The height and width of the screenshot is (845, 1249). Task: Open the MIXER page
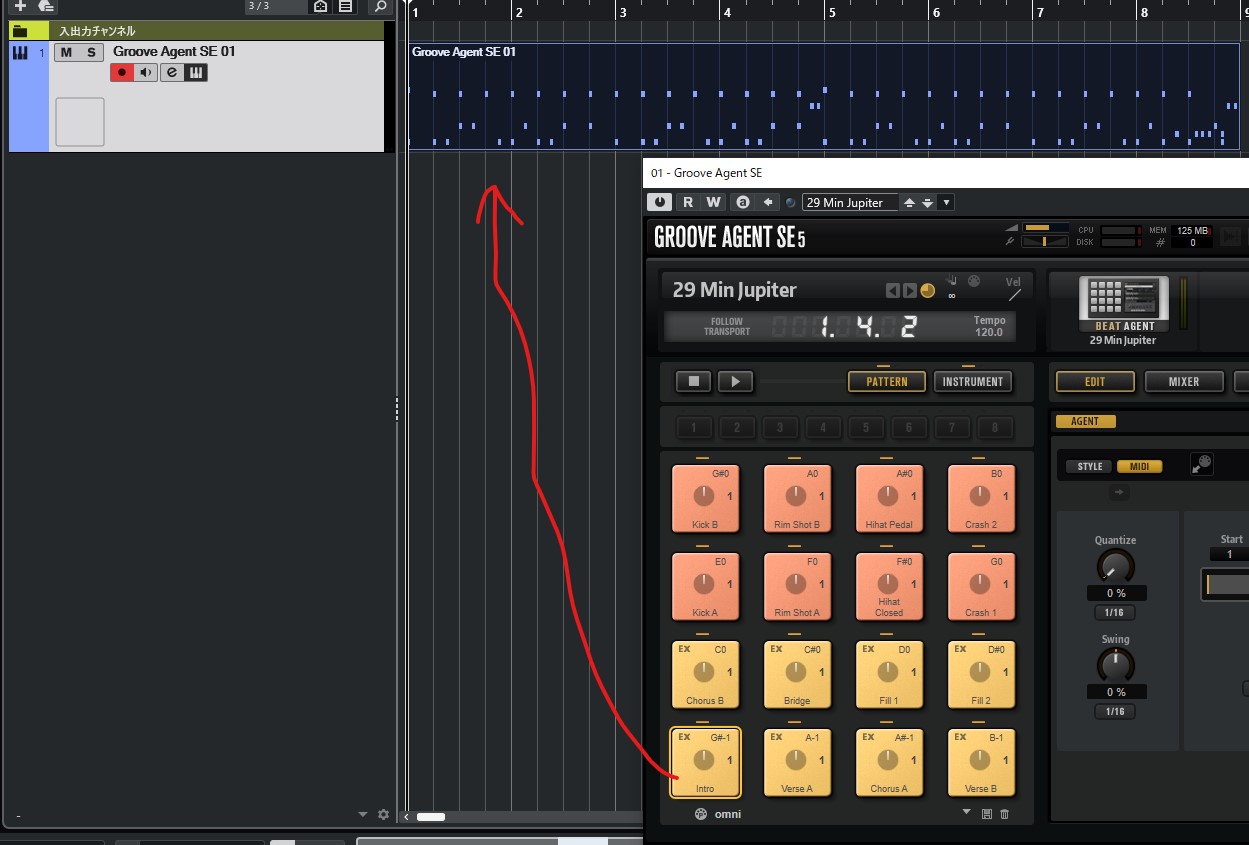pyautogui.click(x=1184, y=381)
